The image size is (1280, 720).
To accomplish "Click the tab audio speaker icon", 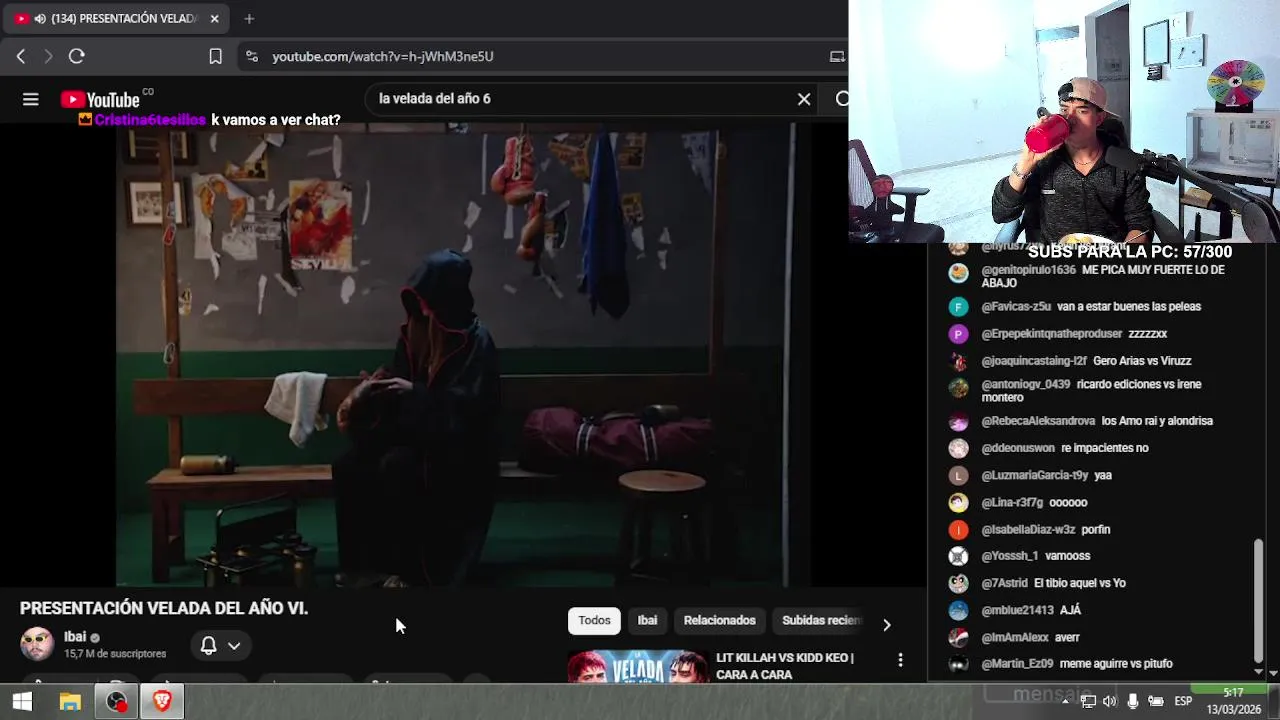I will 39,18.
